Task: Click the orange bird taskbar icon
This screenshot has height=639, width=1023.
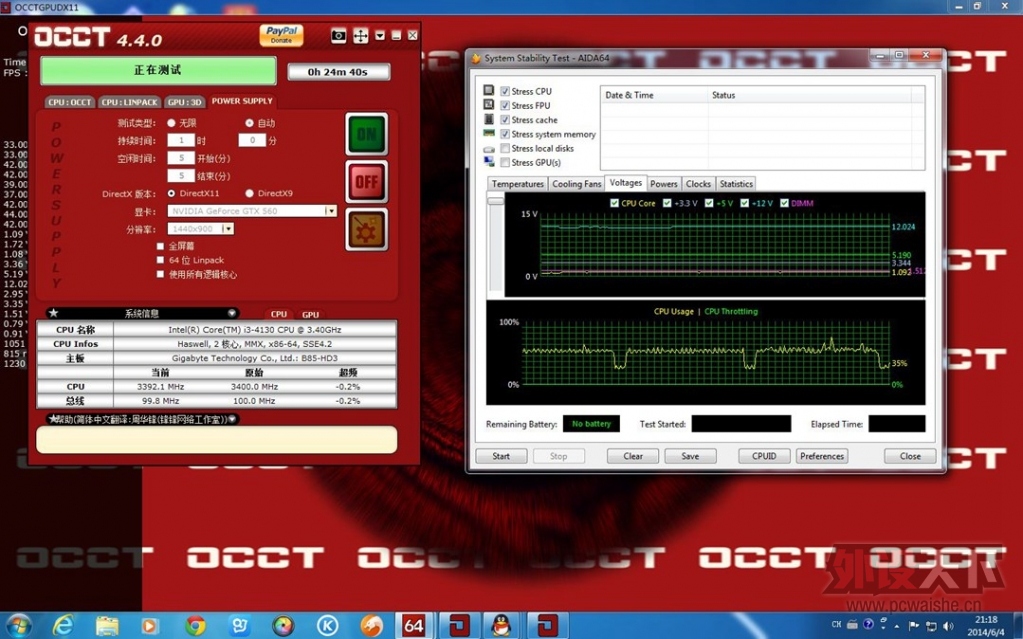Action: (x=372, y=625)
